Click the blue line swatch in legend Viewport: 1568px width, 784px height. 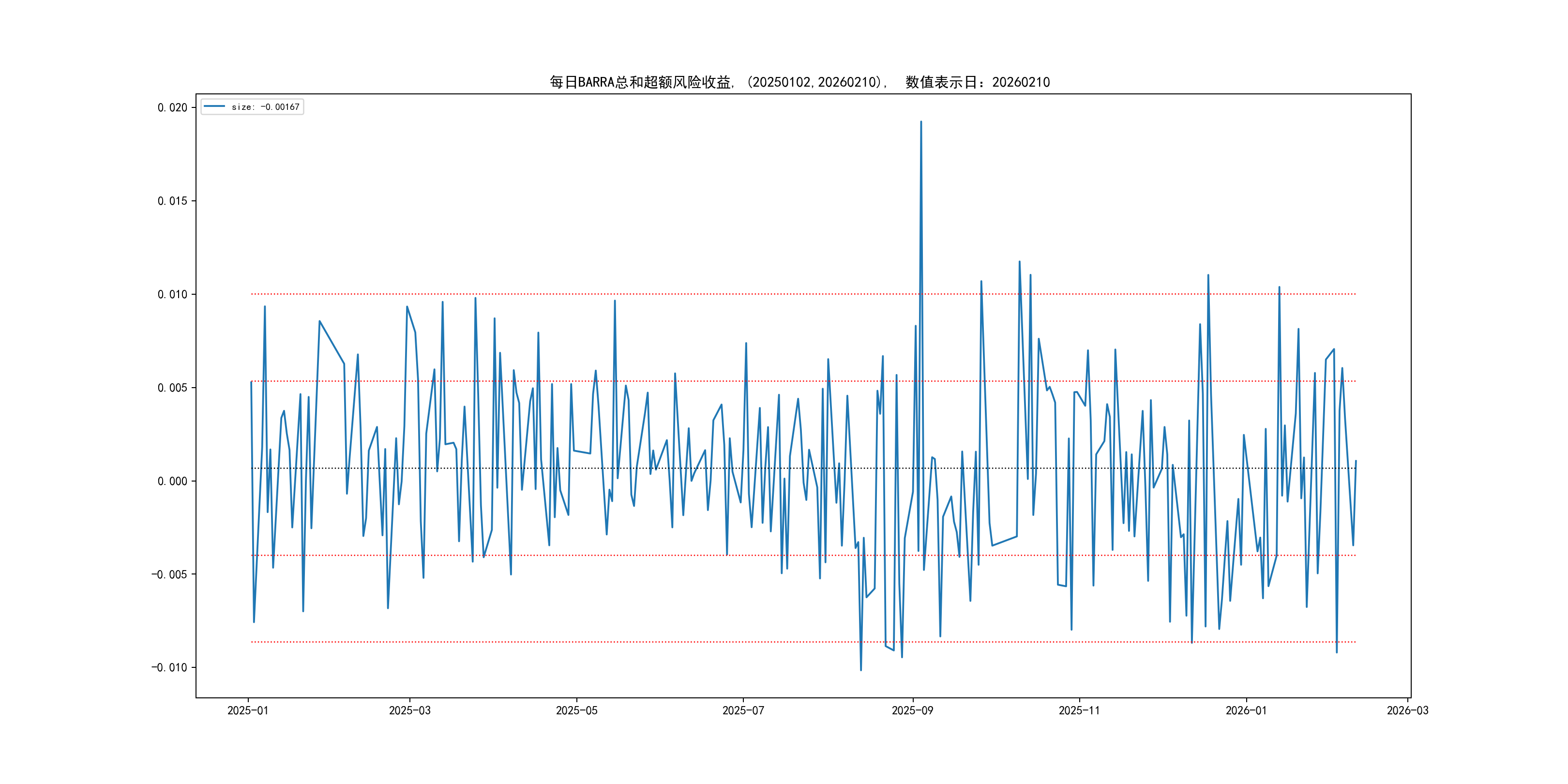[x=214, y=106]
